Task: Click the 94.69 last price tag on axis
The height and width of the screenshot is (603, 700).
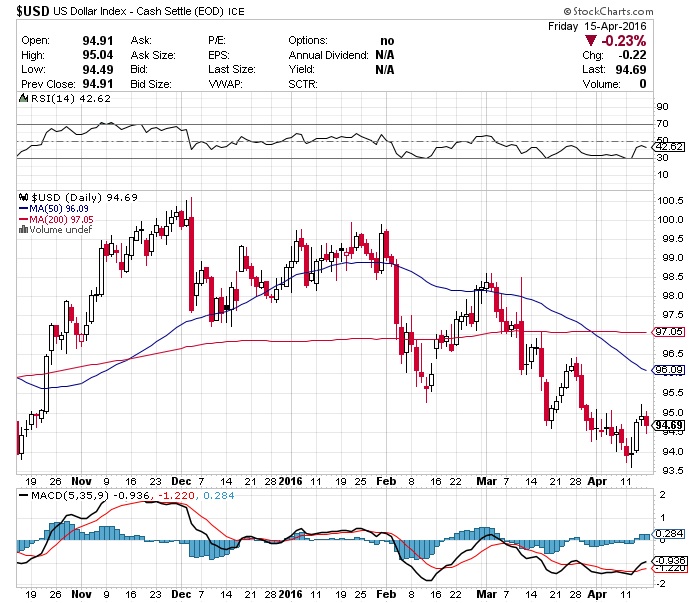Action: tap(669, 425)
